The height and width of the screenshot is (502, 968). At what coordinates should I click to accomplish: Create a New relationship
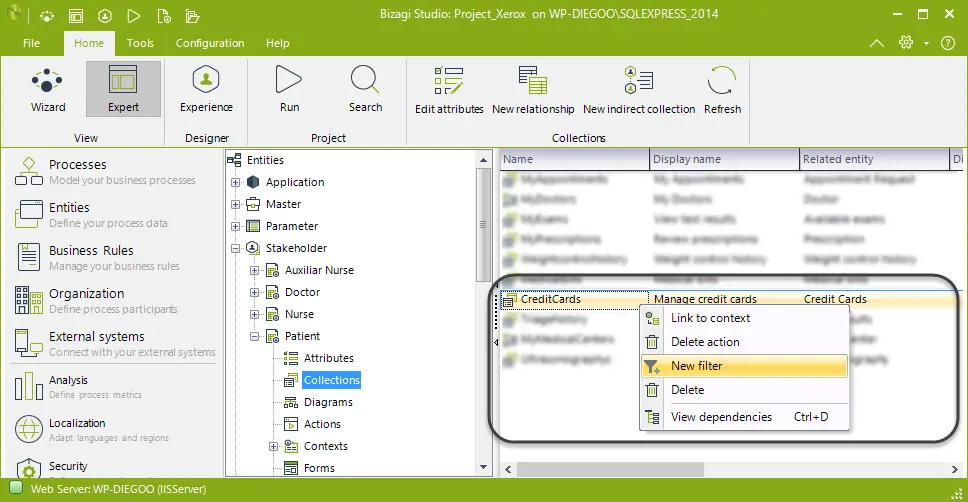pyautogui.click(x=533, y=91)
